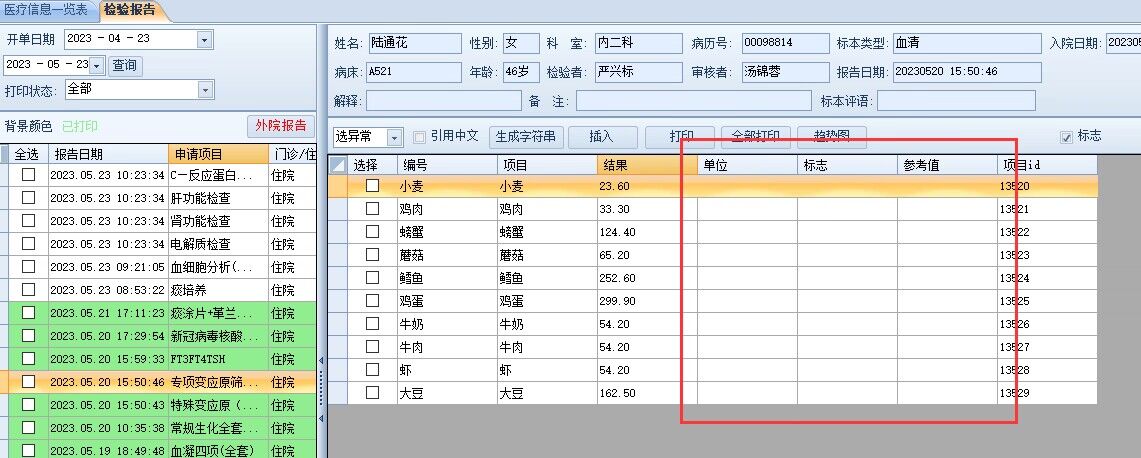Click the results grid select-all corner cell

tap(338, 165)
